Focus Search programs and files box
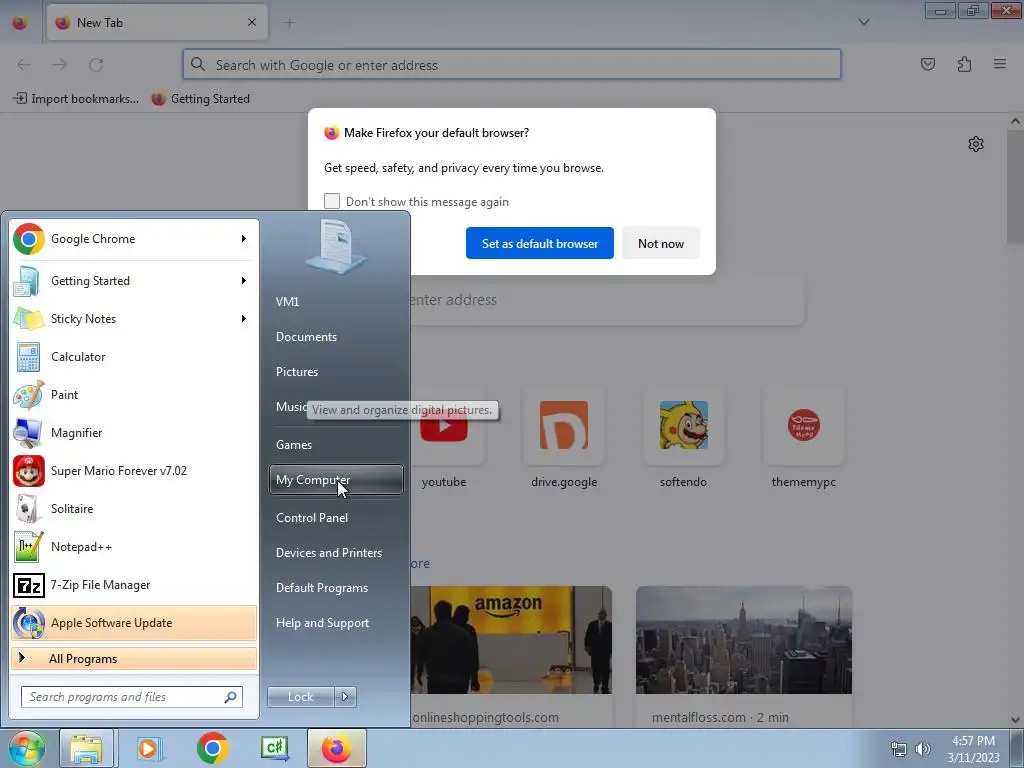Image resolution: width=1024 pixels, height=768 pixels. (132, 697)
